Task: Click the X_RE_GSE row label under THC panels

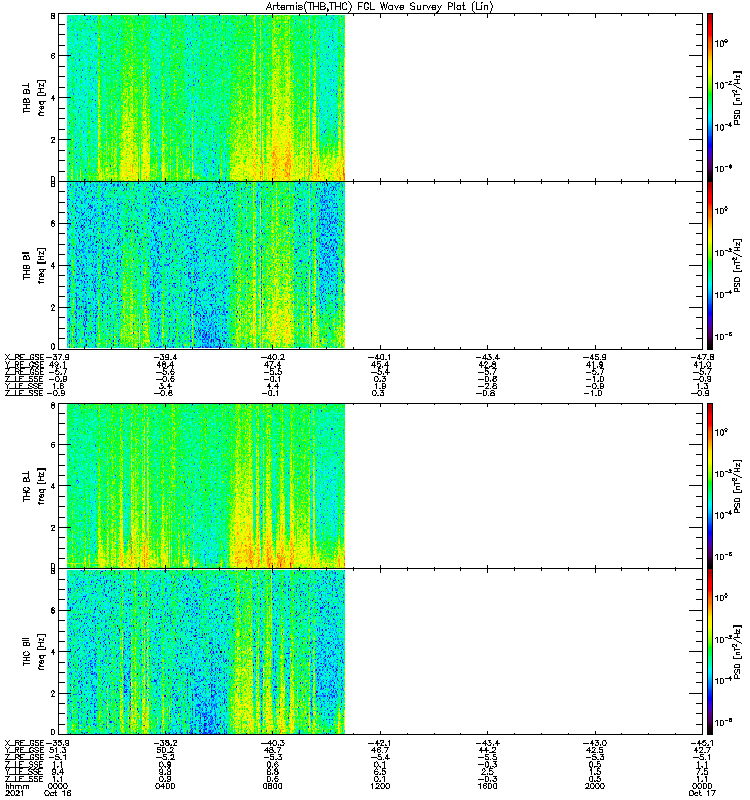Action: (24, 743)
